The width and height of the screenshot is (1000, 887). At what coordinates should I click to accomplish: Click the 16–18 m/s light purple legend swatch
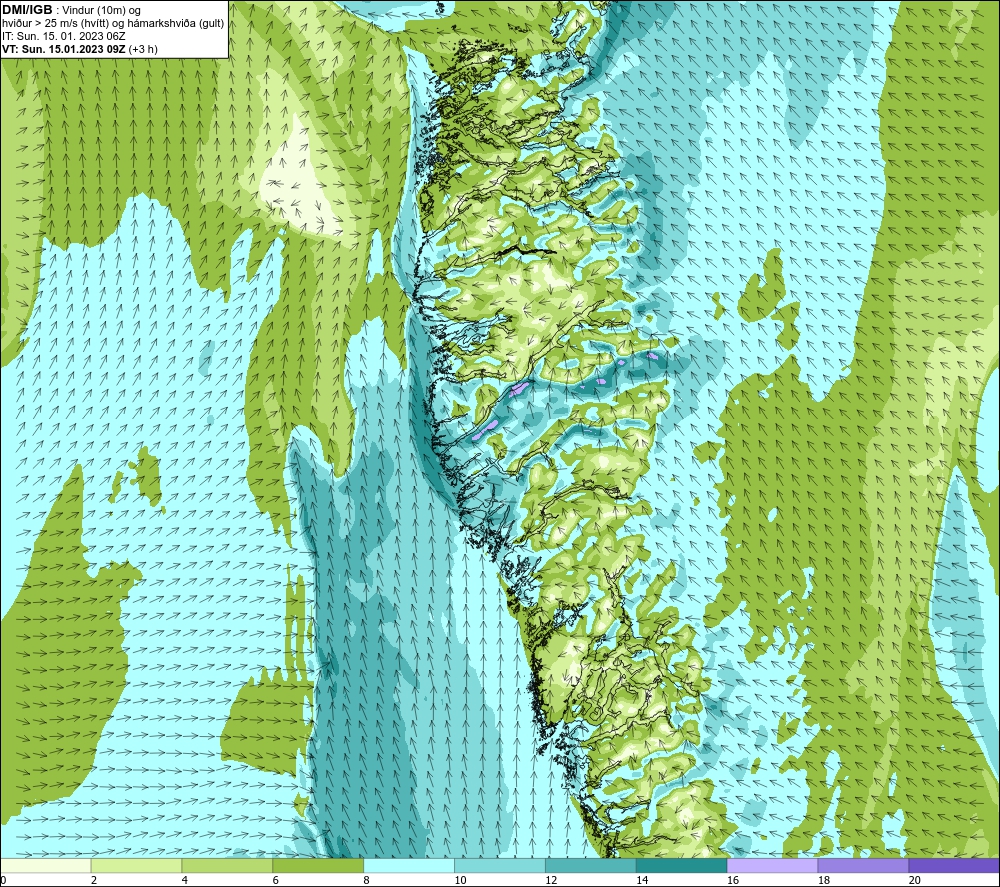tap(772, 865)
